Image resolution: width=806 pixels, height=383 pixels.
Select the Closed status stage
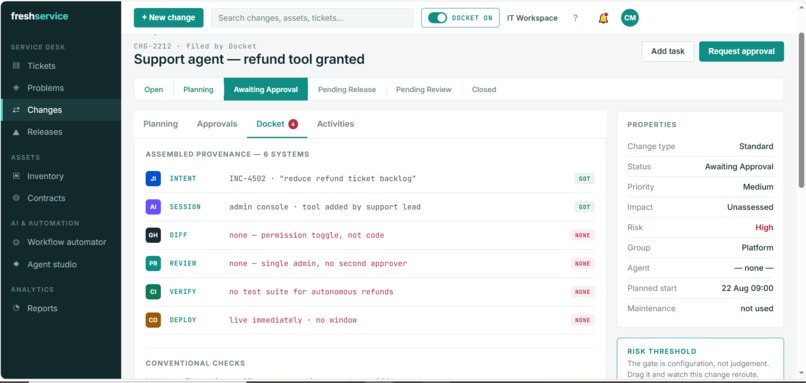tap(484, 89)
